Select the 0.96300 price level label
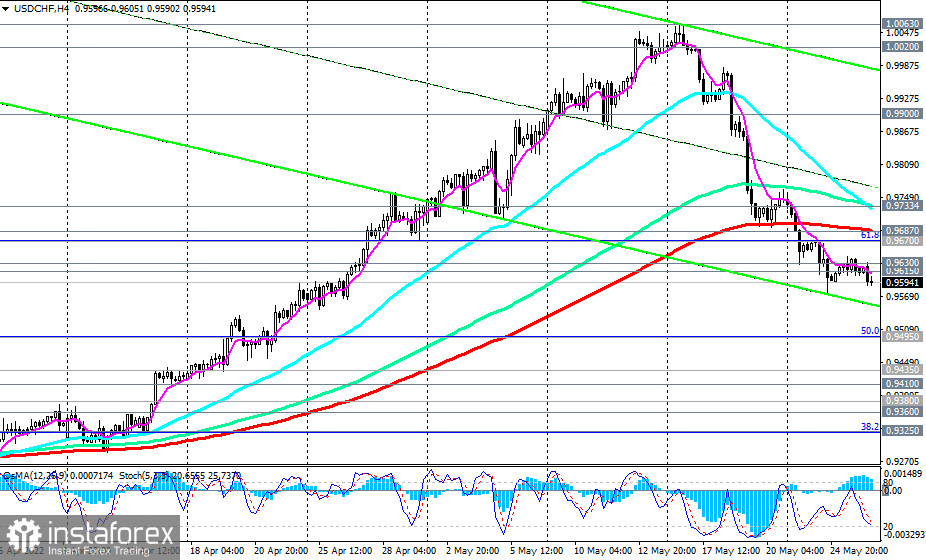This screenshot has height=560, width=926. 902,262
